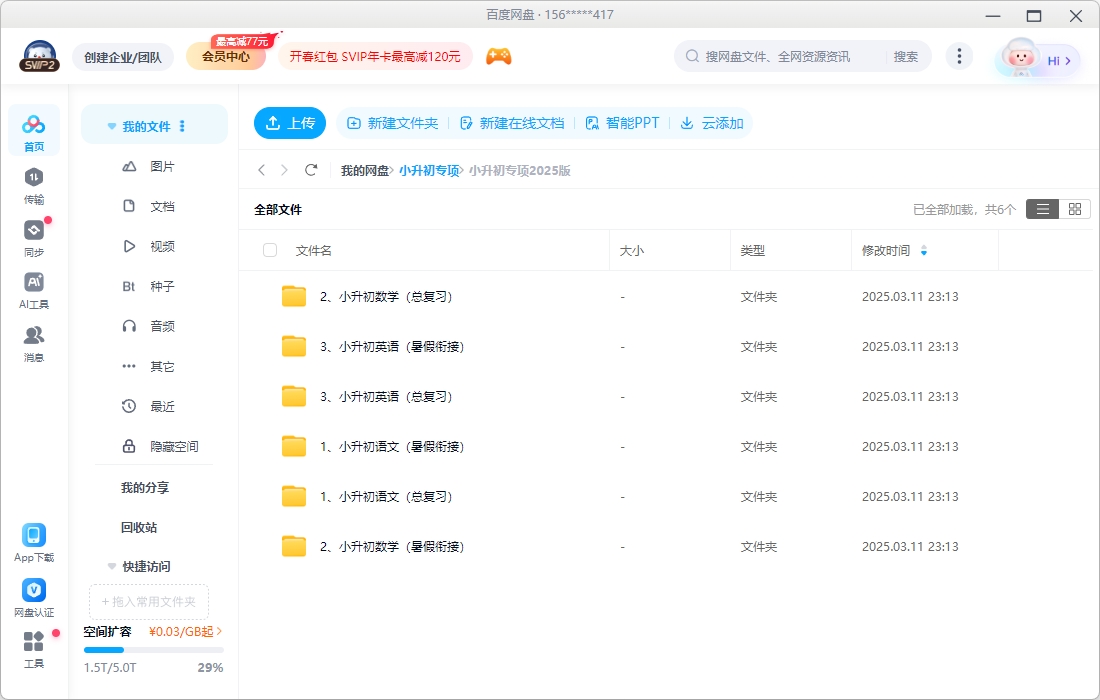This screenshot has width=1100, height=700.
Task: Click 新建在线文档
Action: [512, 123]
